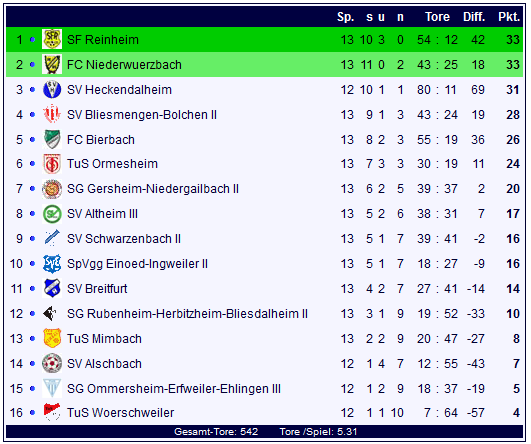Click the FC Niederwuerzbach club crest
Viewport: 531px width, 444px height.
pyautogui.click(x=52, y=64)
